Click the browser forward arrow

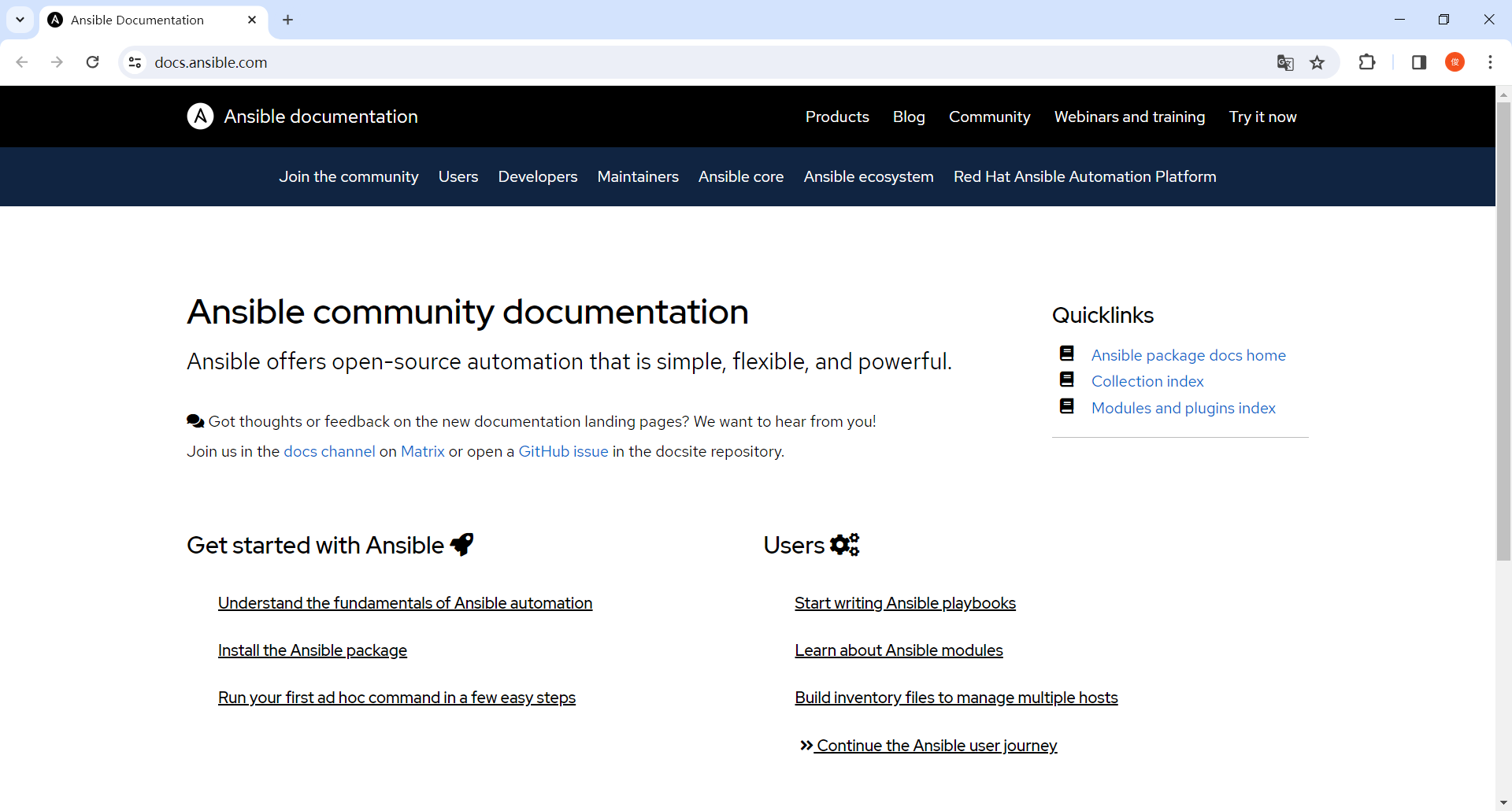click(x=57, y=62)
